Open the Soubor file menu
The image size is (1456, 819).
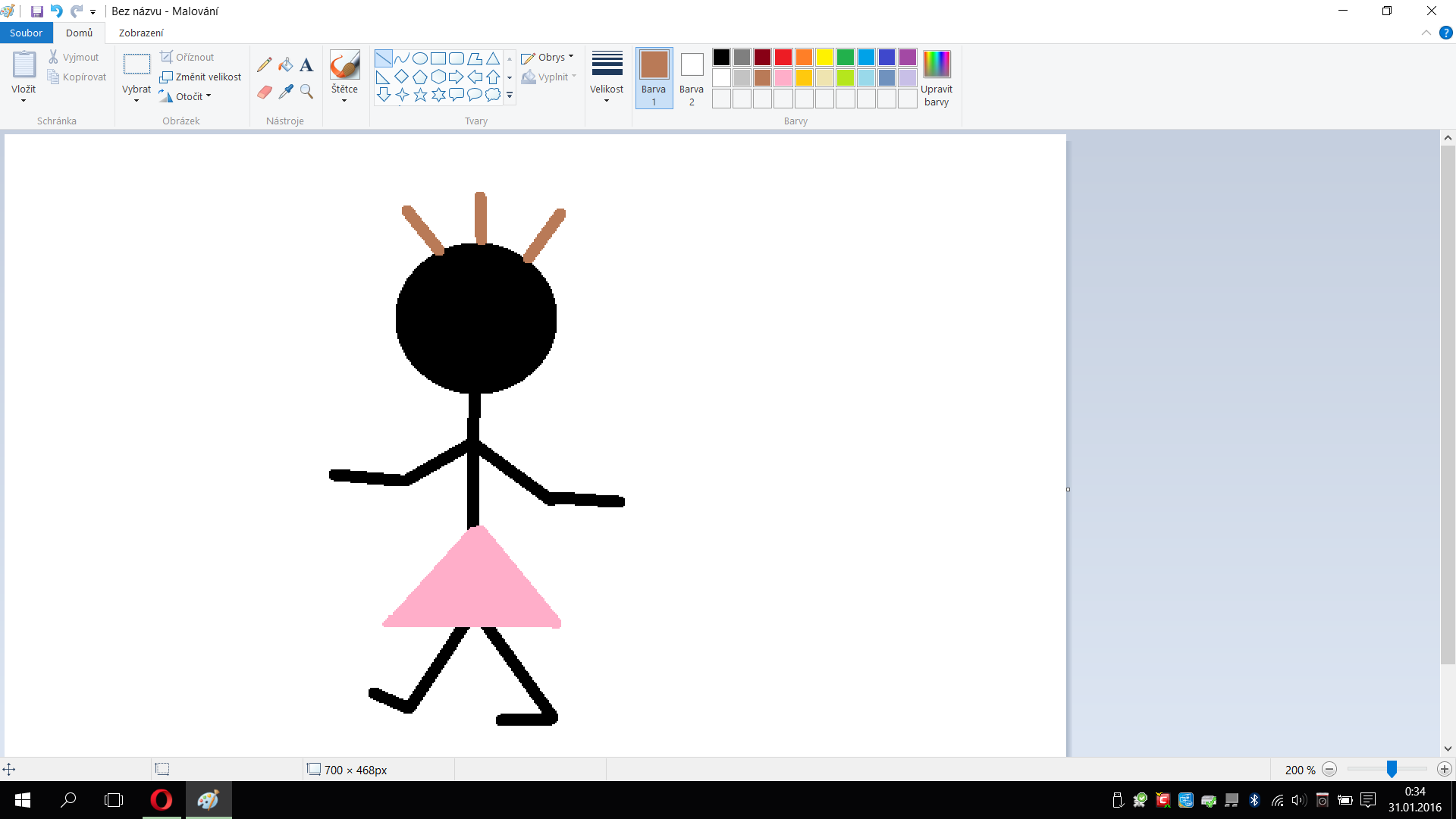[x=26, y=33]
